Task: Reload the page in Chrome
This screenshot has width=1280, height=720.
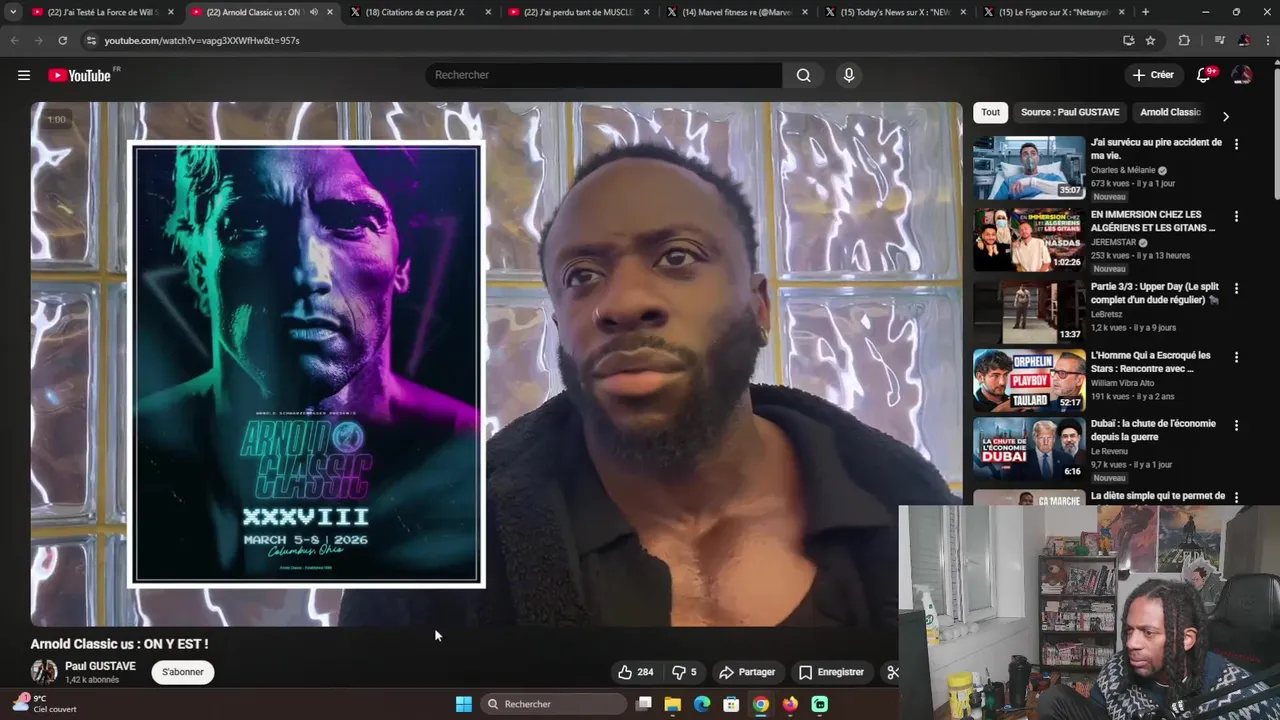Action: (62, 40)
